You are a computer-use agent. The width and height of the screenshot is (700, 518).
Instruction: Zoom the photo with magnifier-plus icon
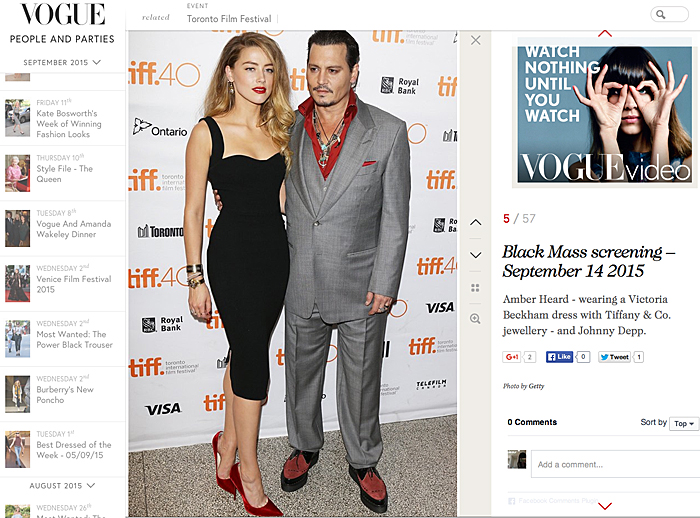475,319
